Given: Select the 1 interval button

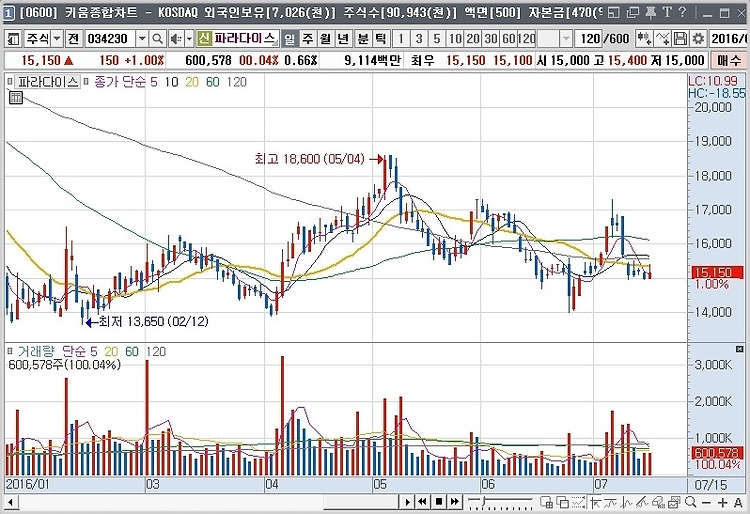Looking at the screenshot, I should (x=401, y=38).
